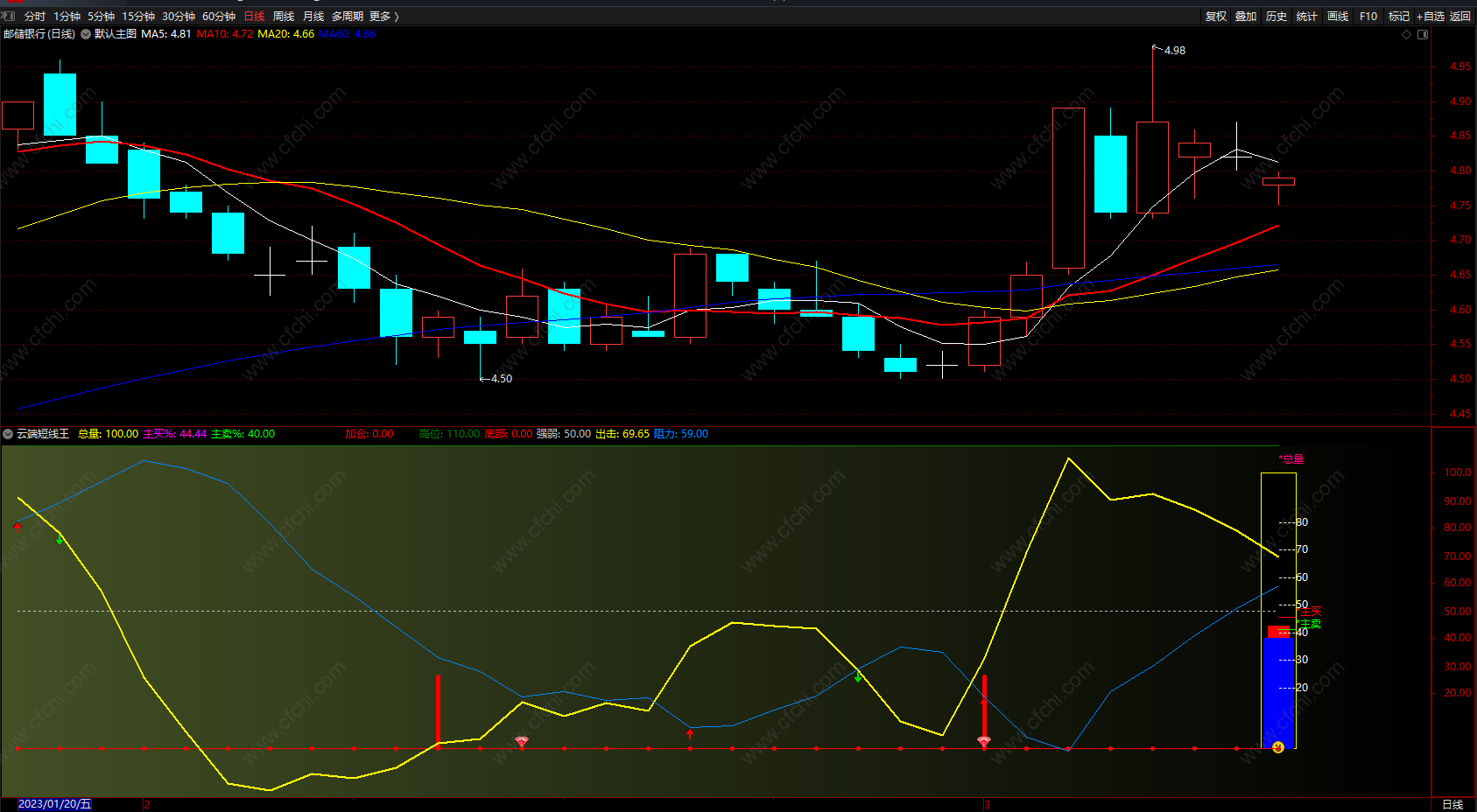1477x812 pixels.
Task: Select the 60分钟 period tab
Action: click(219, 17)
